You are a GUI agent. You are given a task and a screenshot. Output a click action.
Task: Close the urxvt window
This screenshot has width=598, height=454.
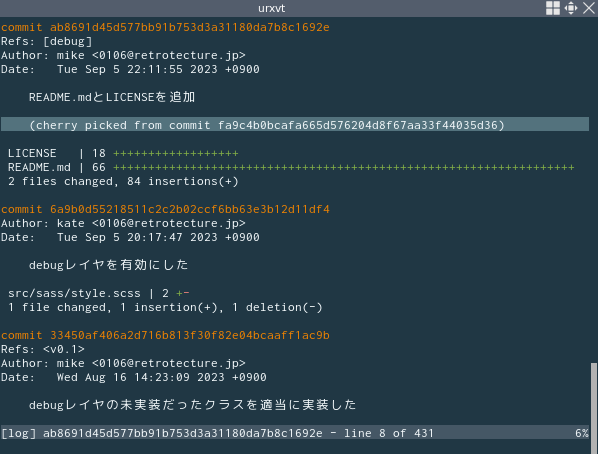(x=589, y=8)
